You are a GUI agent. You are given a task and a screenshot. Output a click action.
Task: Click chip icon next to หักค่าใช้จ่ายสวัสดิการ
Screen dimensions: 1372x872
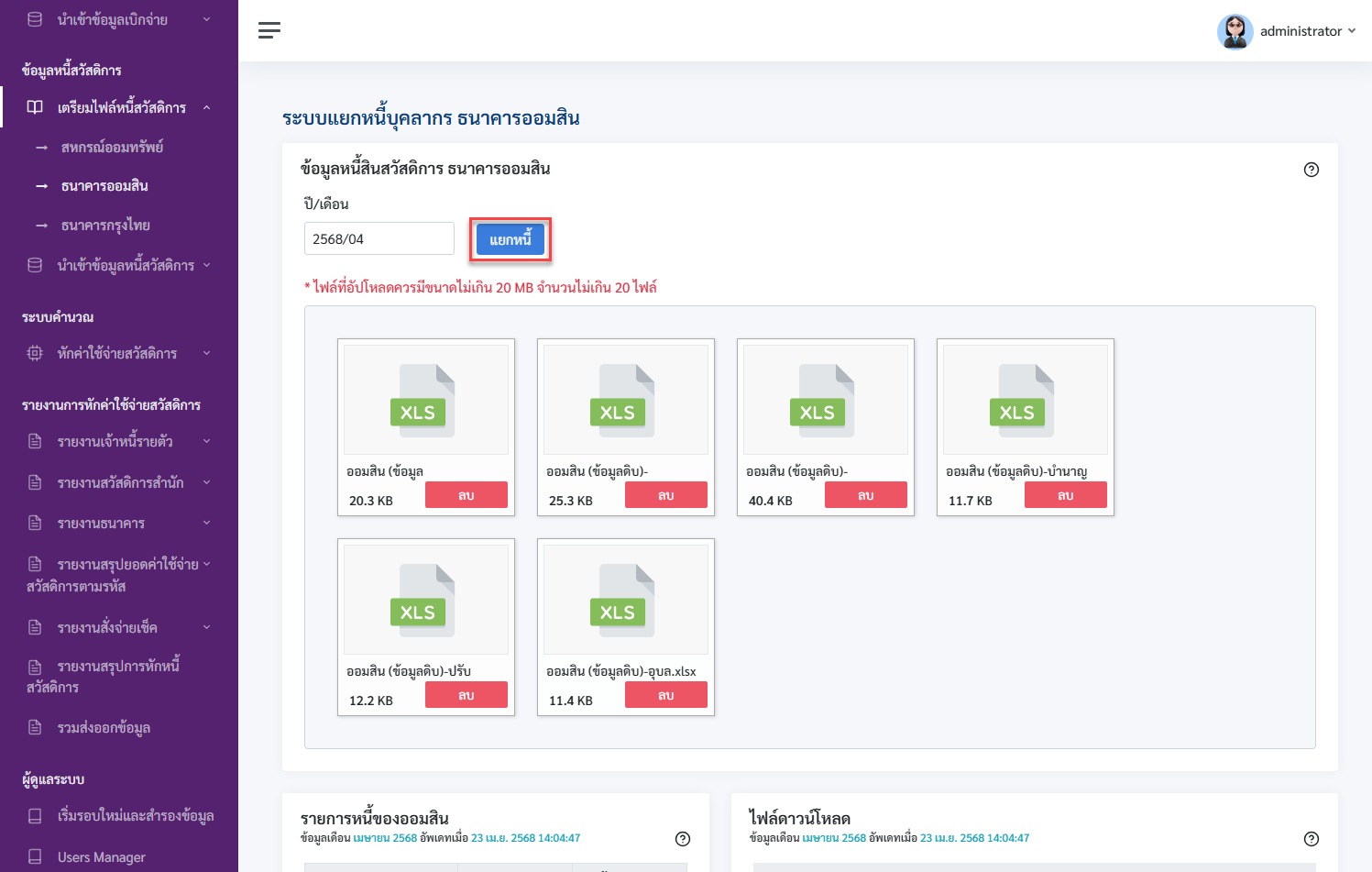point(35,353)
